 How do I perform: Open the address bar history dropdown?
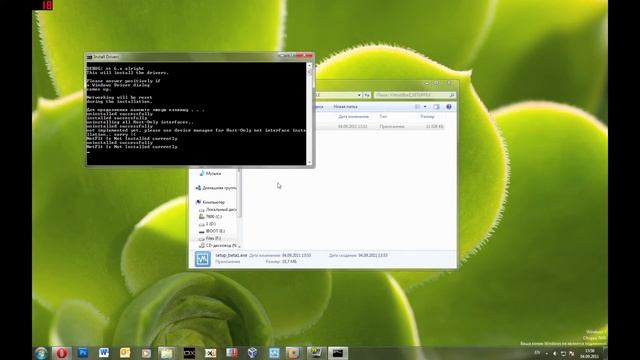[359, 95]
